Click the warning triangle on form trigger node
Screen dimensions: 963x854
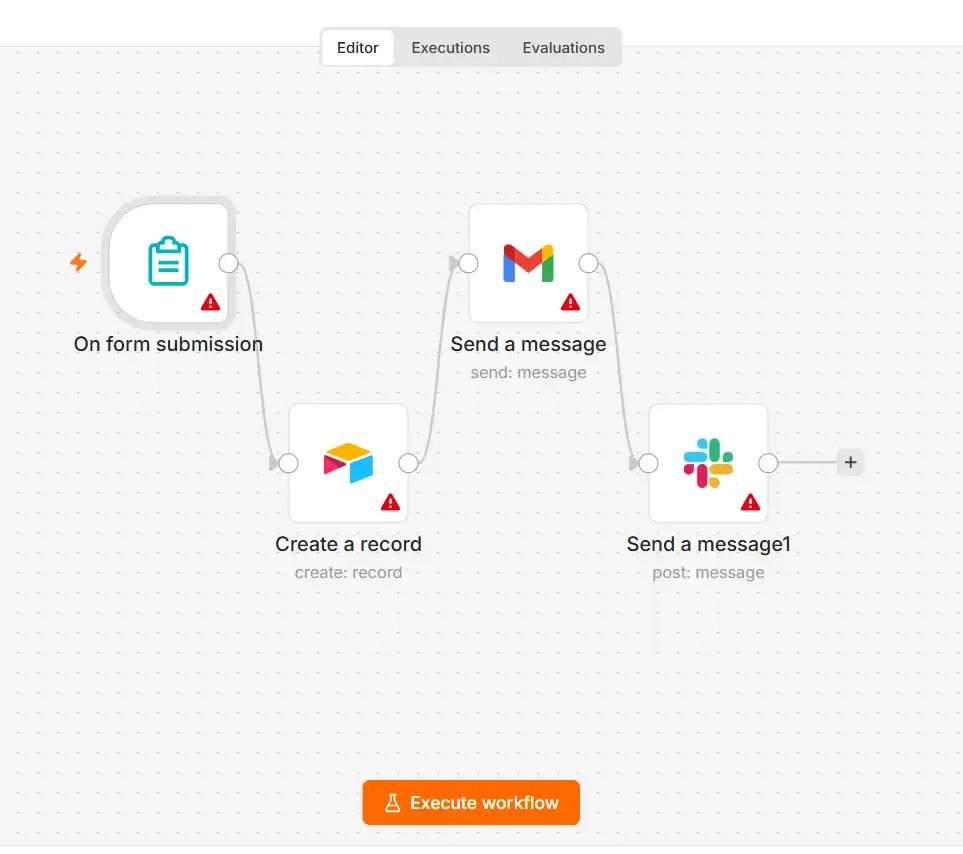(x=210, y=302)
